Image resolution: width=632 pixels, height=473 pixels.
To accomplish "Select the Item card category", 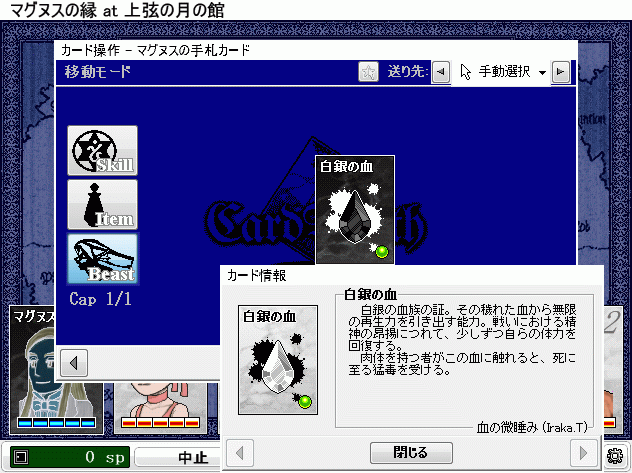I will pyautogui.click(x=102, y=205).
